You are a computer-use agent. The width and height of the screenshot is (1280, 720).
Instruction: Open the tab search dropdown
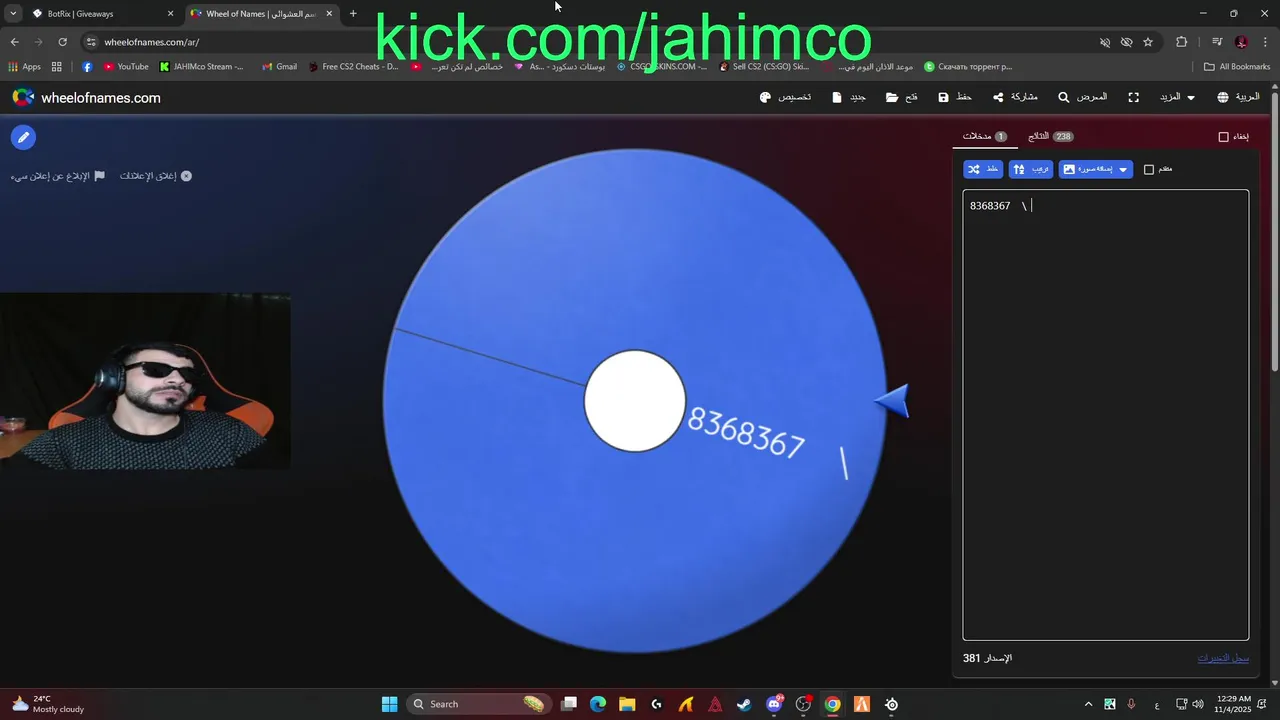[13, 14]
